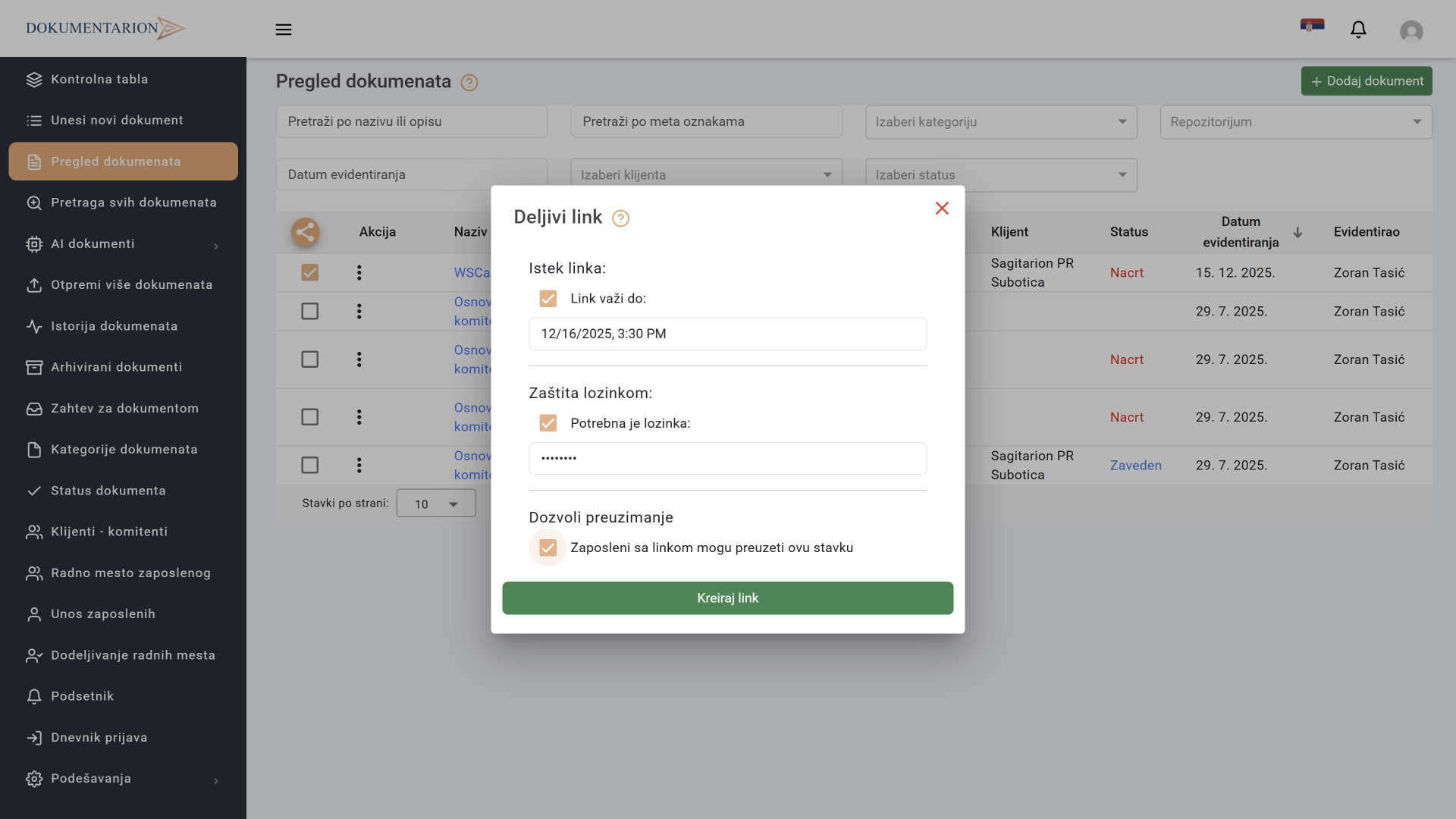Open the 'Izaberi kategoriju' dropdown
The image size is (1456, 819).
pyautogui.click(x=1000, y=122)
